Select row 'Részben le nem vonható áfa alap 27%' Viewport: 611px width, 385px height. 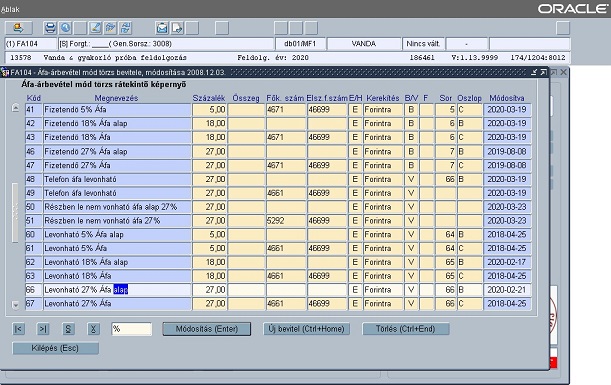pyautogui.click(x=278, y=207)
